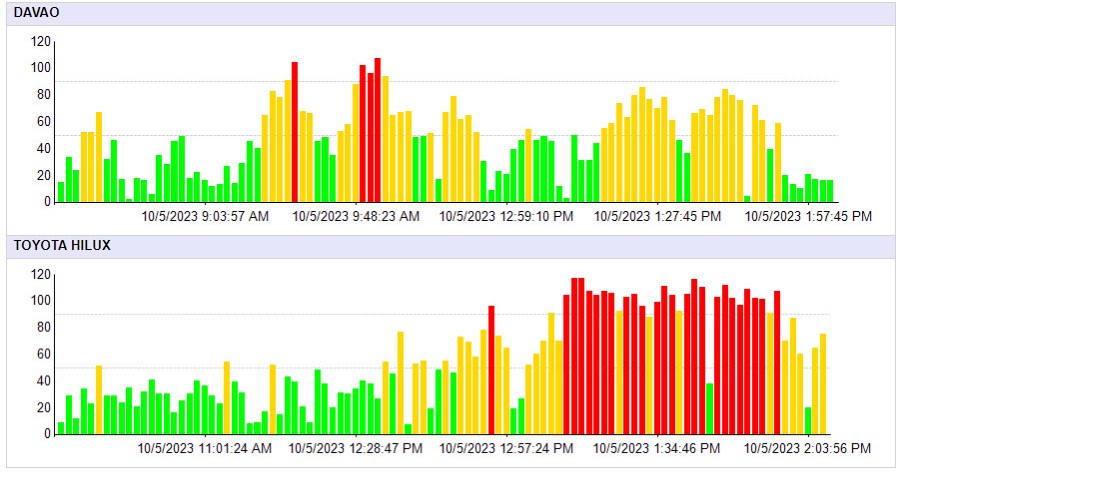Click the 20 value on TOYOTA HILUX y-axis
The height and width of the screenshot is (481, 1104).
pos(44,408)
